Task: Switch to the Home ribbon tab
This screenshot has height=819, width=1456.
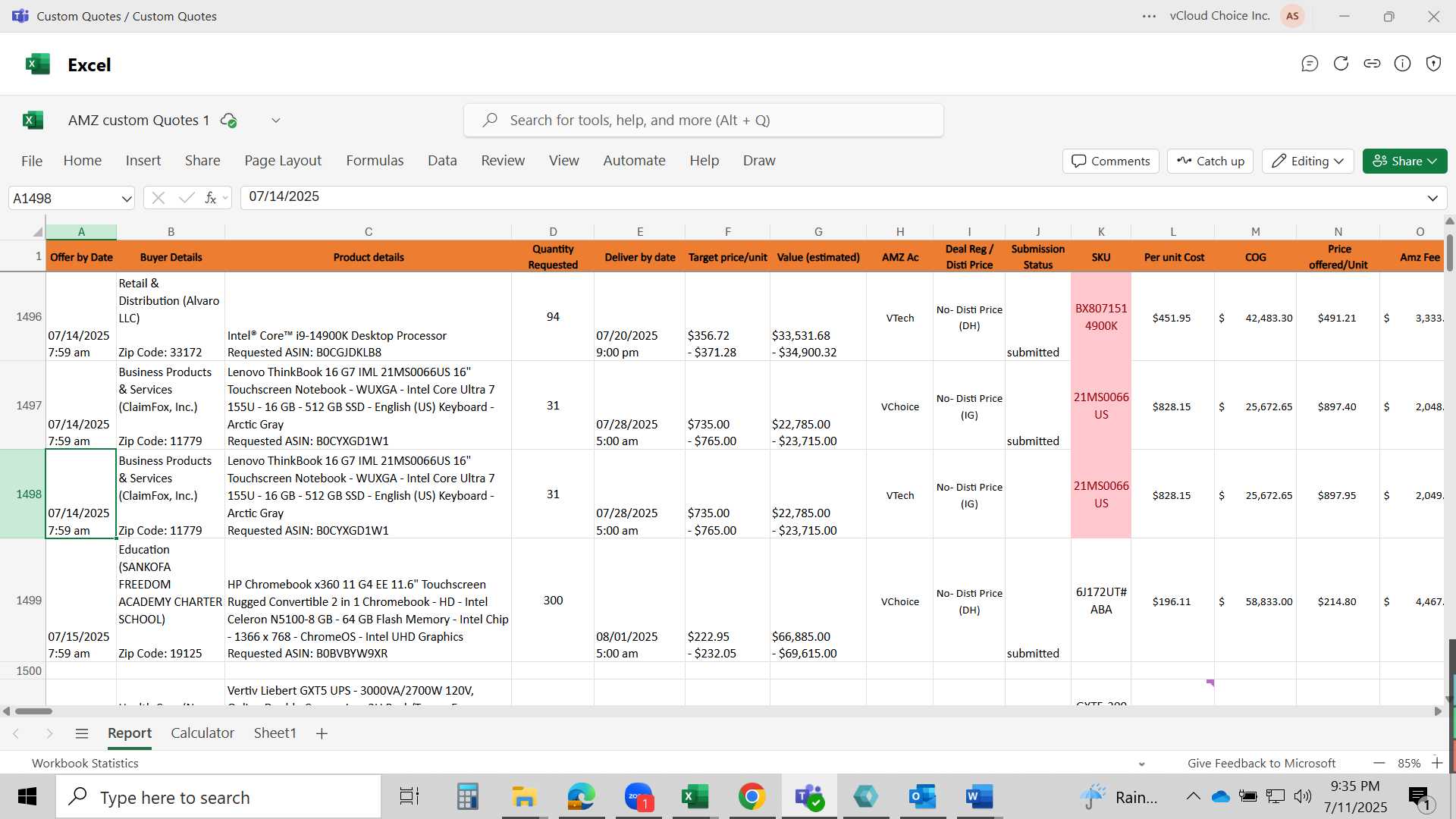Action: click(83, 161)
